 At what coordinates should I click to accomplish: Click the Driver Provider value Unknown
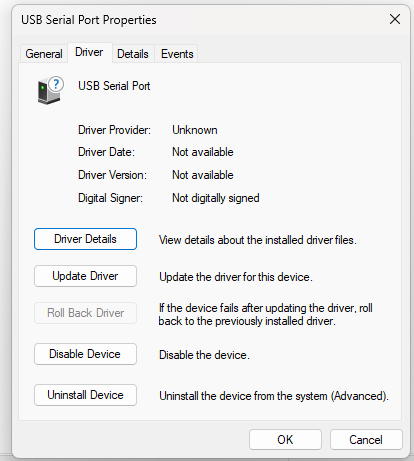195,130
